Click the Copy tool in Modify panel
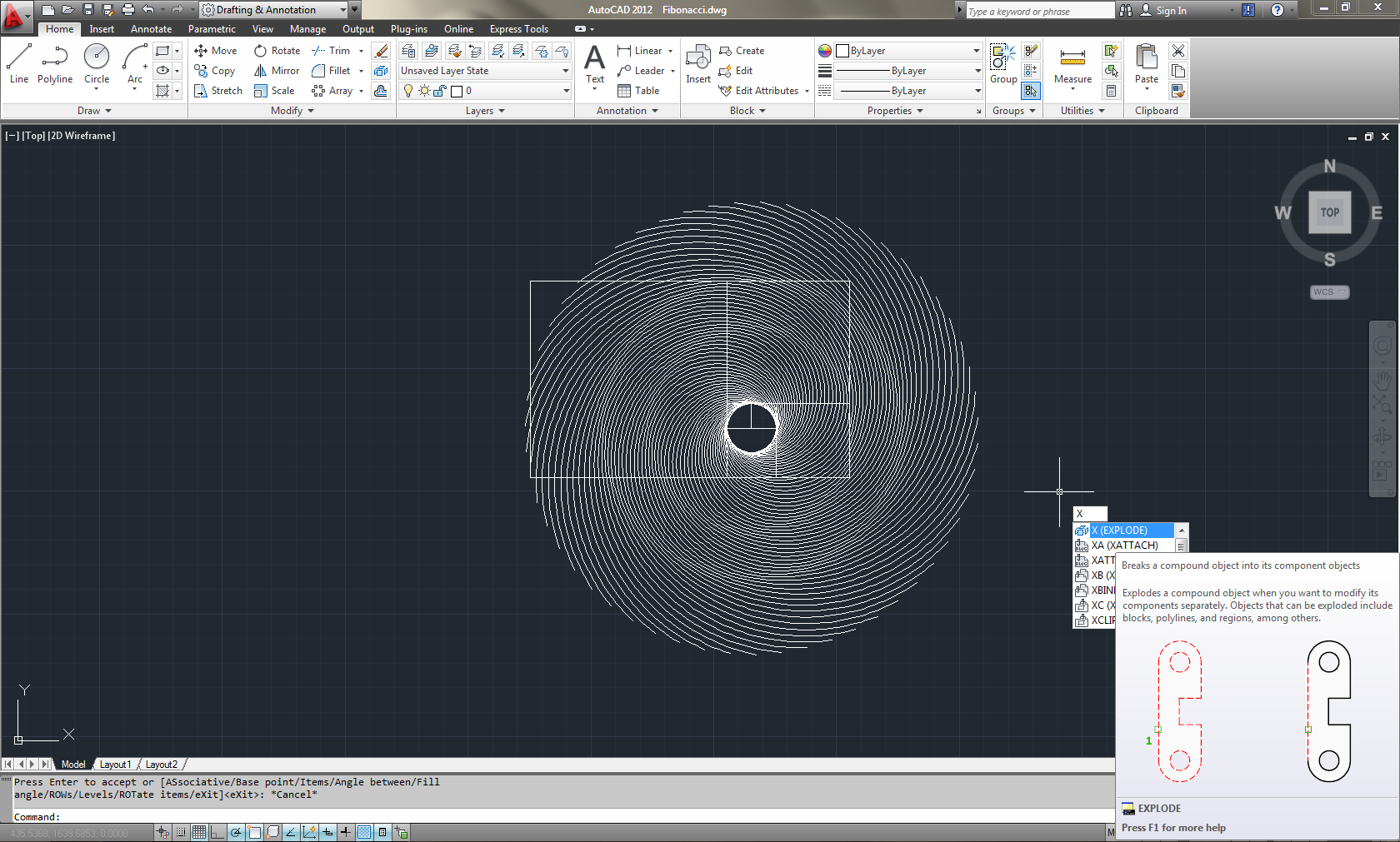The width and height of the screenshot is (1400, 842). click(x=215, y=71)
